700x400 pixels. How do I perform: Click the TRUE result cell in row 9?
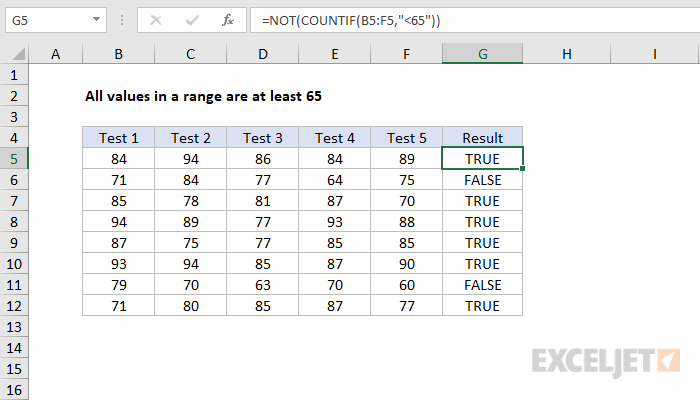[483, 243]
